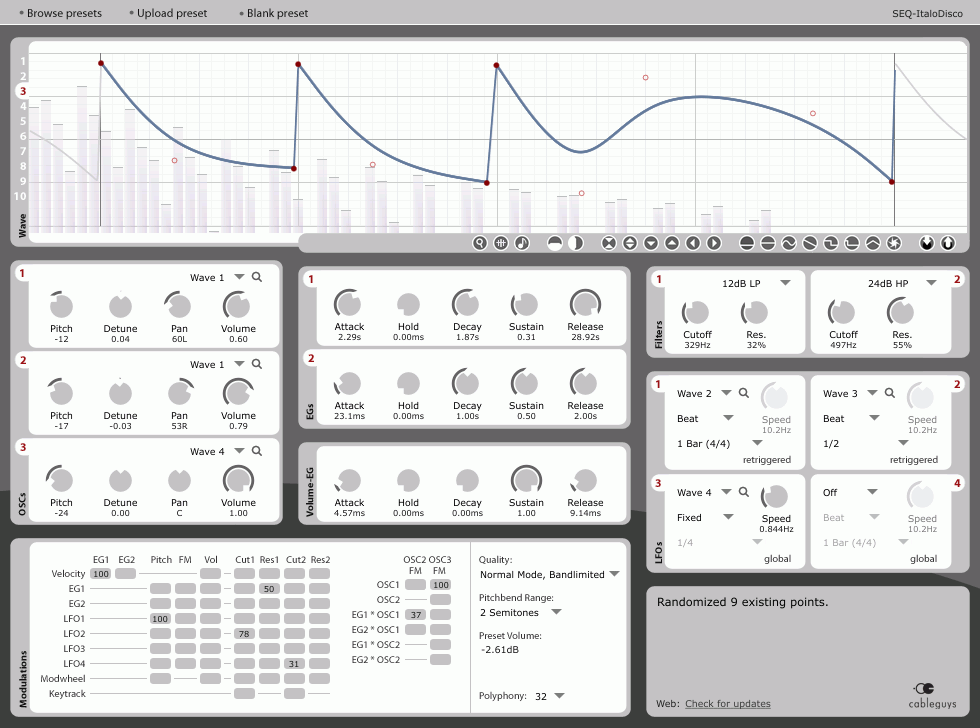980x728 pixels.
Task: Toggle the Velocity to EG1 modulation cell
Action: (x=101, y=574)
